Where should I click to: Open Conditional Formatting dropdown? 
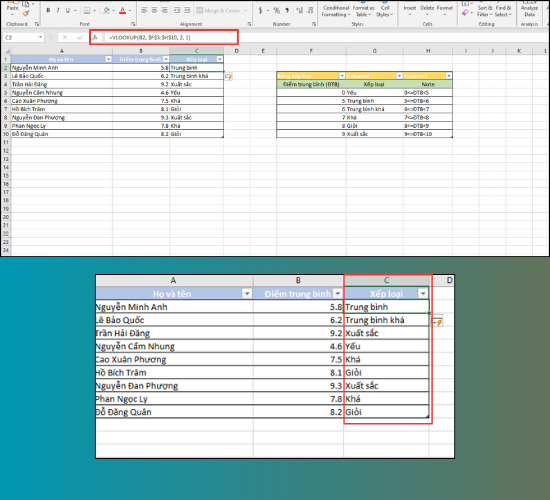click(336, 11)
